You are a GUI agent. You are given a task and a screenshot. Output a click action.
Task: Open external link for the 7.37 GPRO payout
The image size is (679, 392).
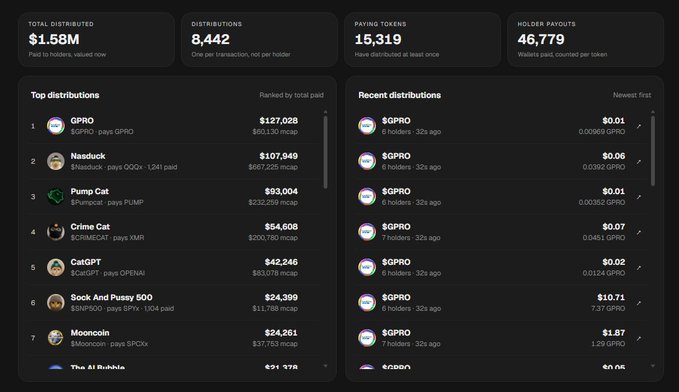pyautogui.click(x=639, y=303)
